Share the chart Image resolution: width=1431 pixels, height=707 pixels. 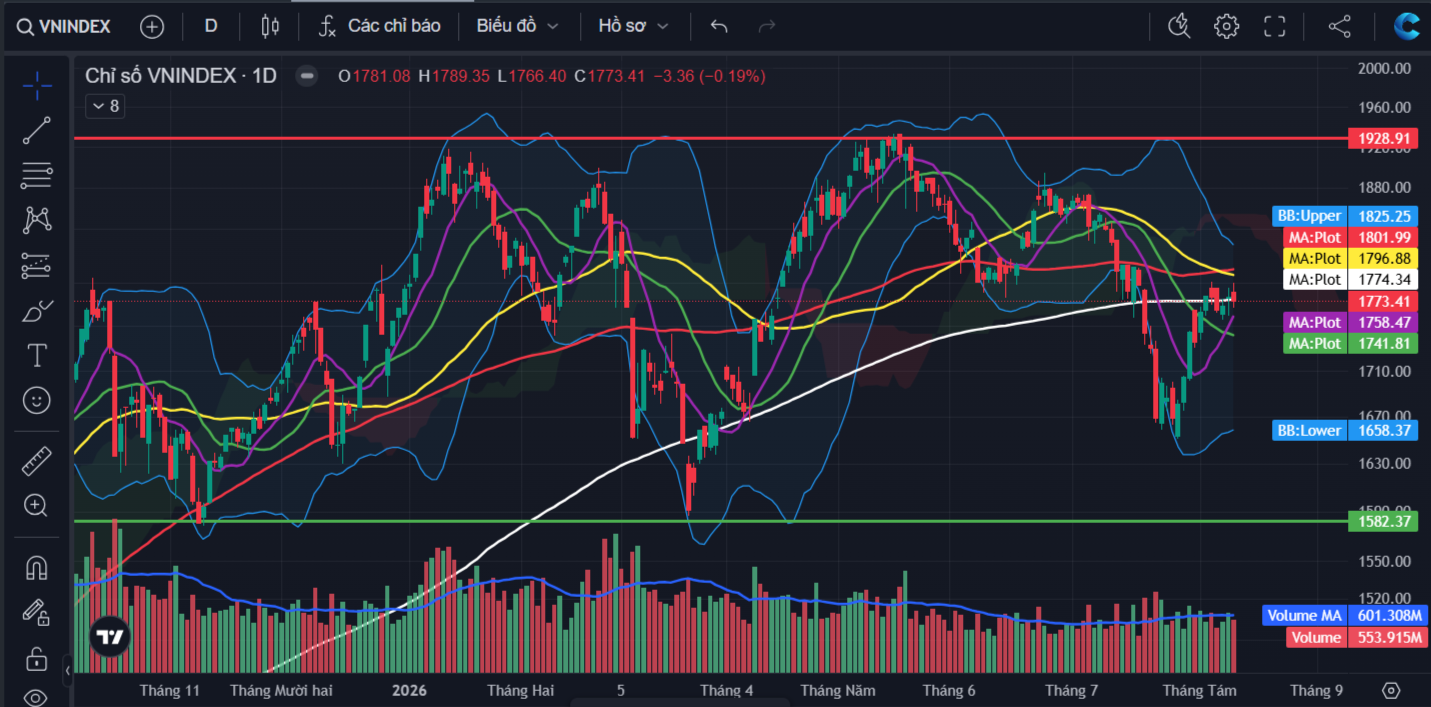(1340, 26)
